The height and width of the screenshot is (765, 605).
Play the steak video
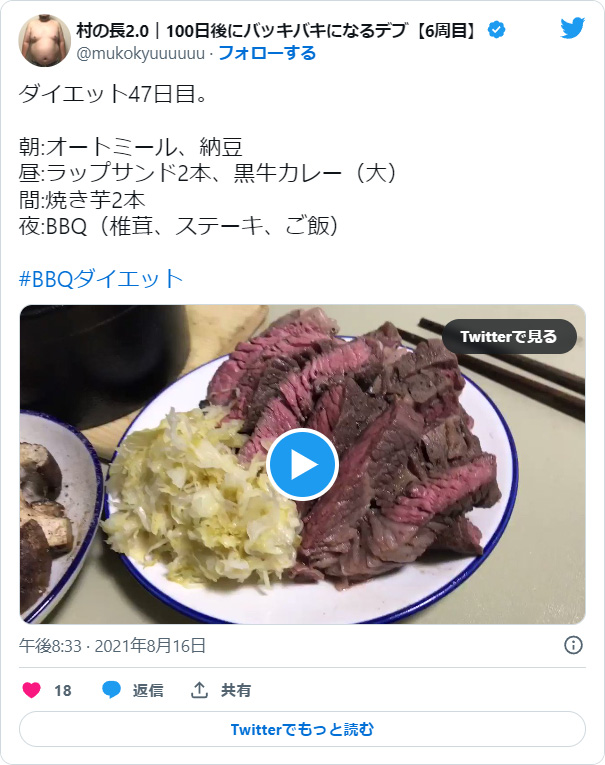[302, 464]
